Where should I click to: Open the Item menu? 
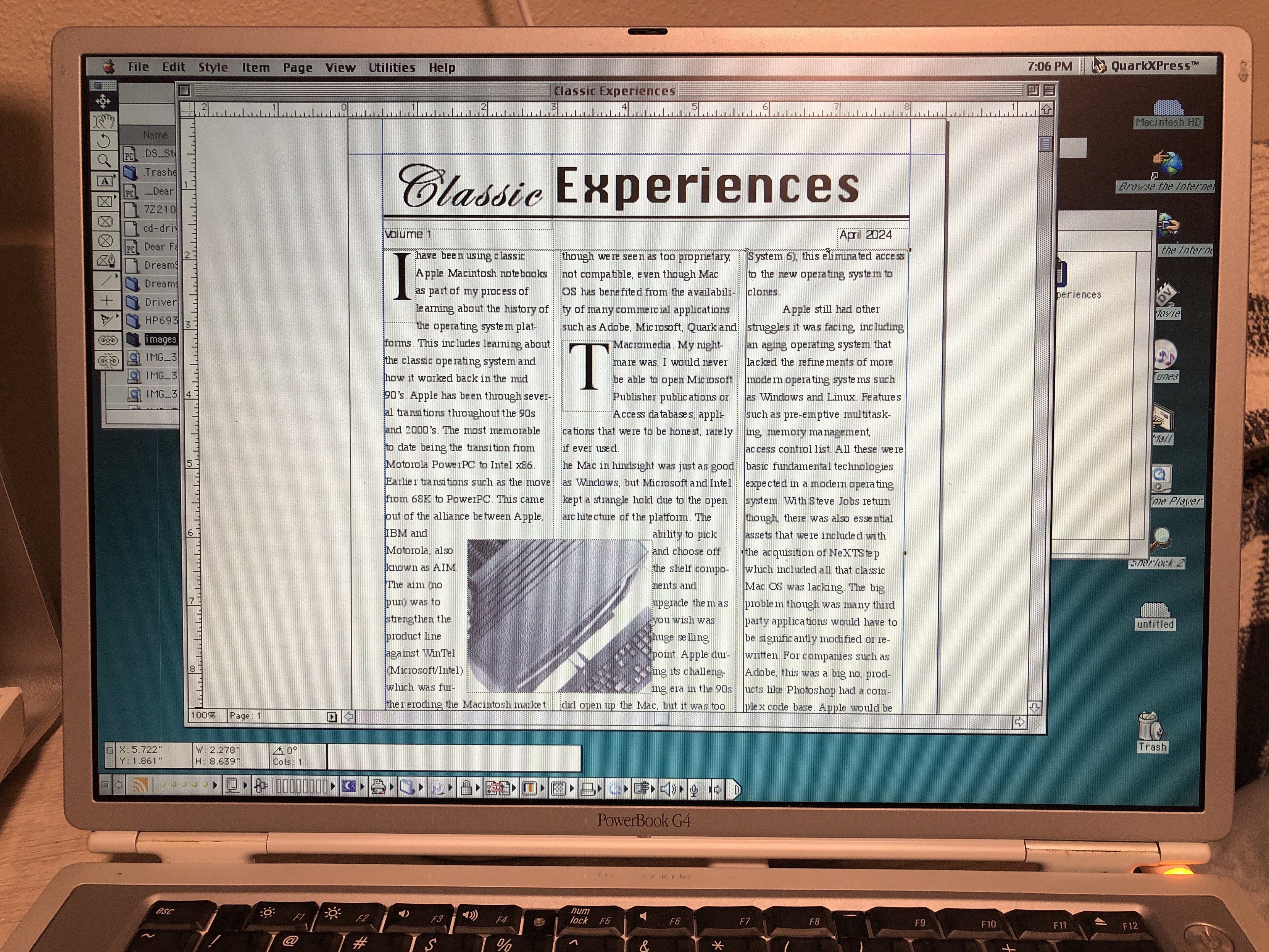(255, 67)
